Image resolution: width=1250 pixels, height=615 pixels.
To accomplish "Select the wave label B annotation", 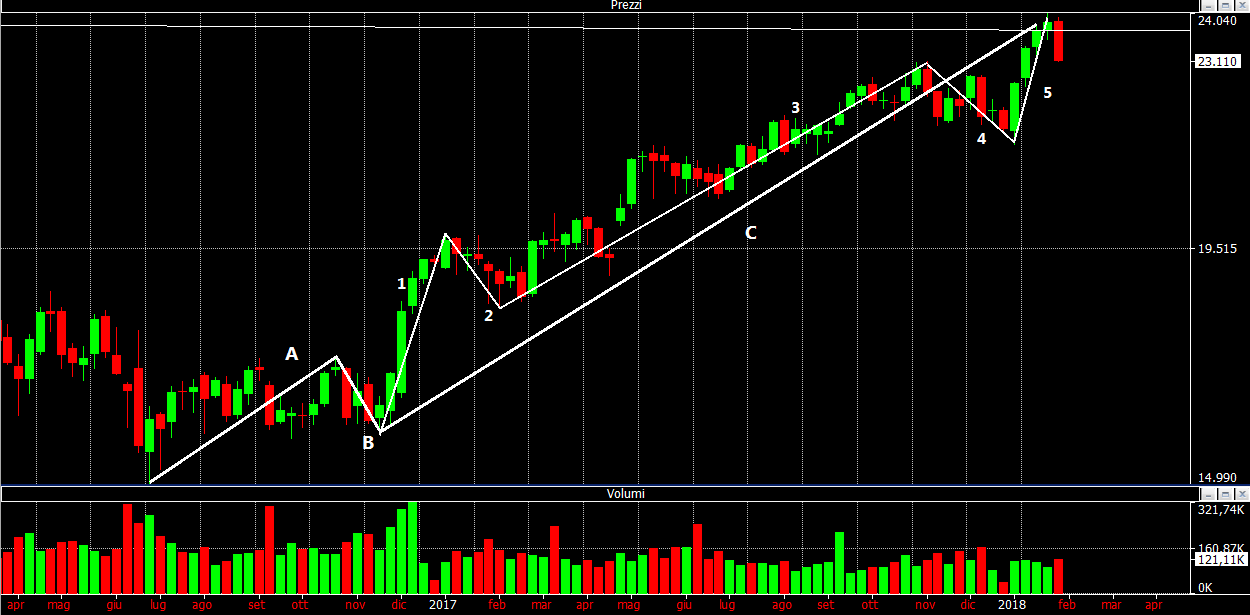I will [368, 443].
